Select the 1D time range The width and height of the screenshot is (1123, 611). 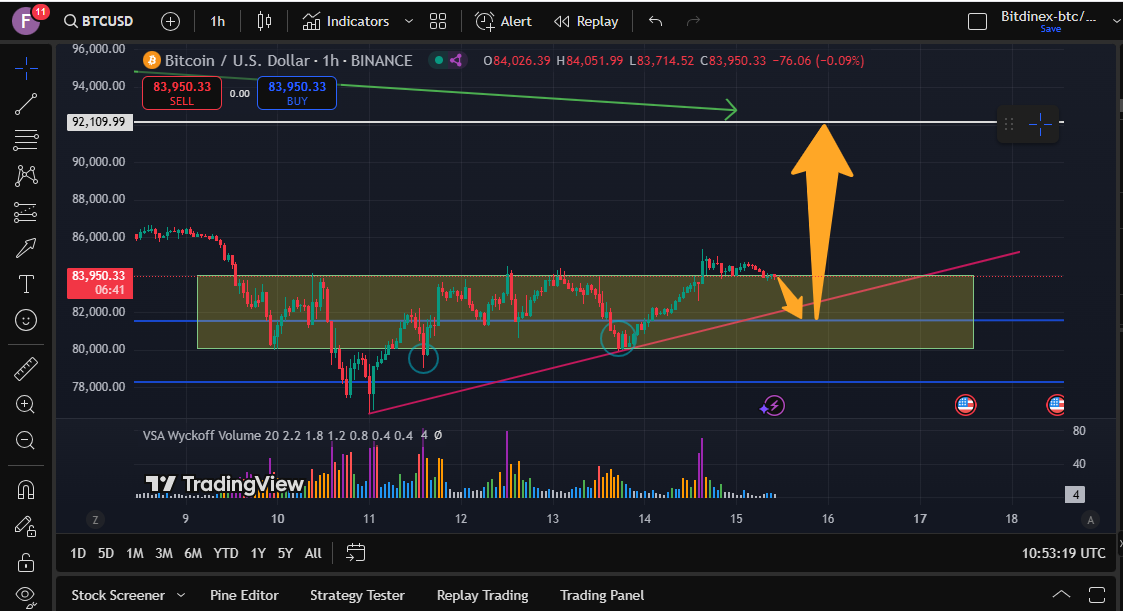(78, 553)
